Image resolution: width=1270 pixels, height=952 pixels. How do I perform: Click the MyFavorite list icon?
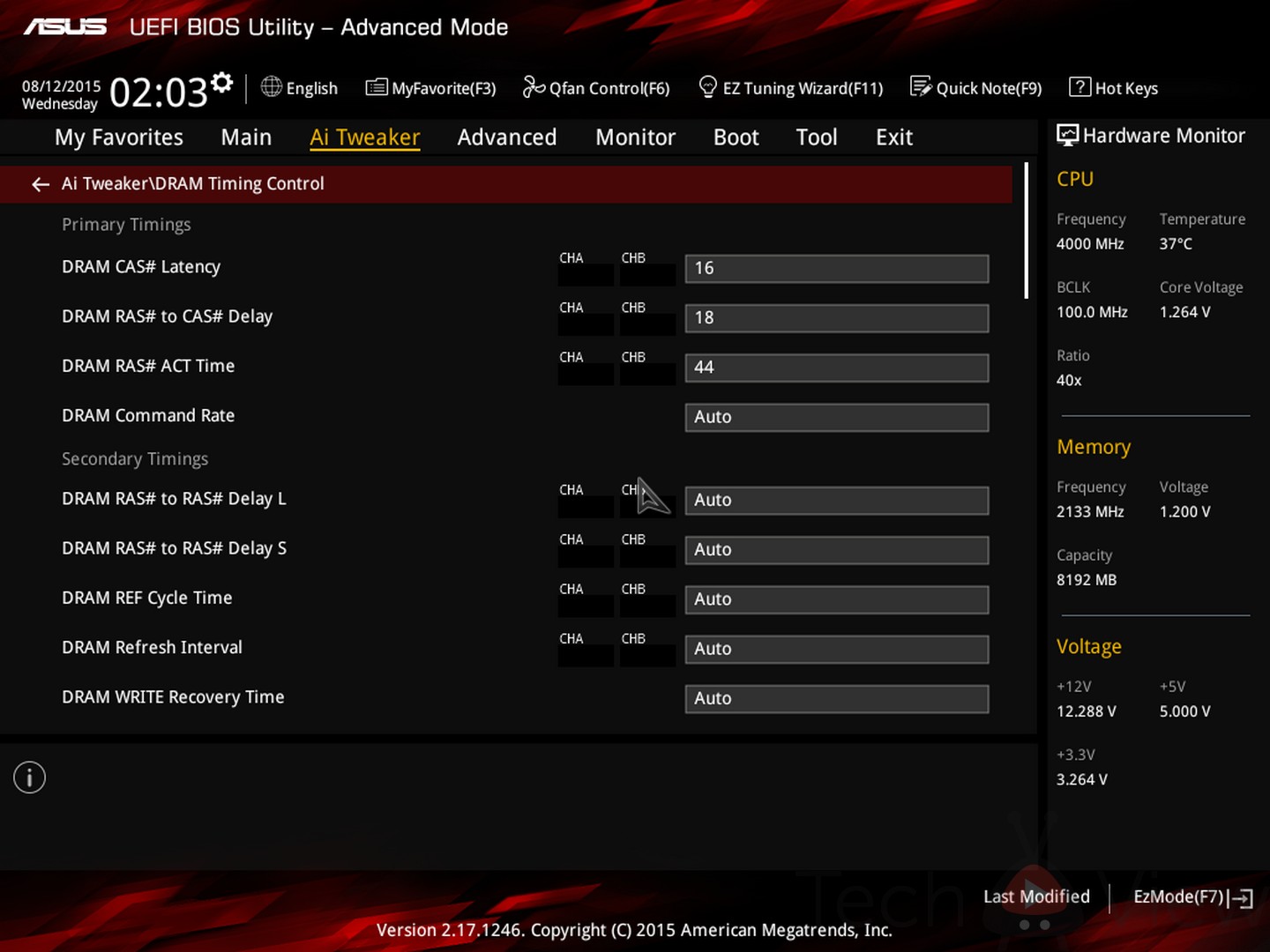click(377, 87)
